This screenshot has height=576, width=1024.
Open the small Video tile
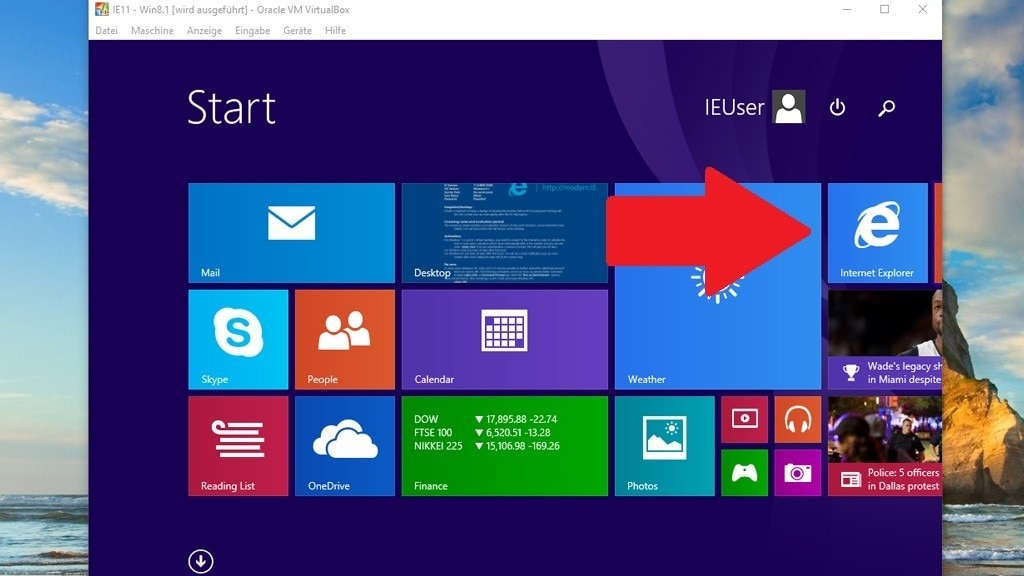point(744,419)
